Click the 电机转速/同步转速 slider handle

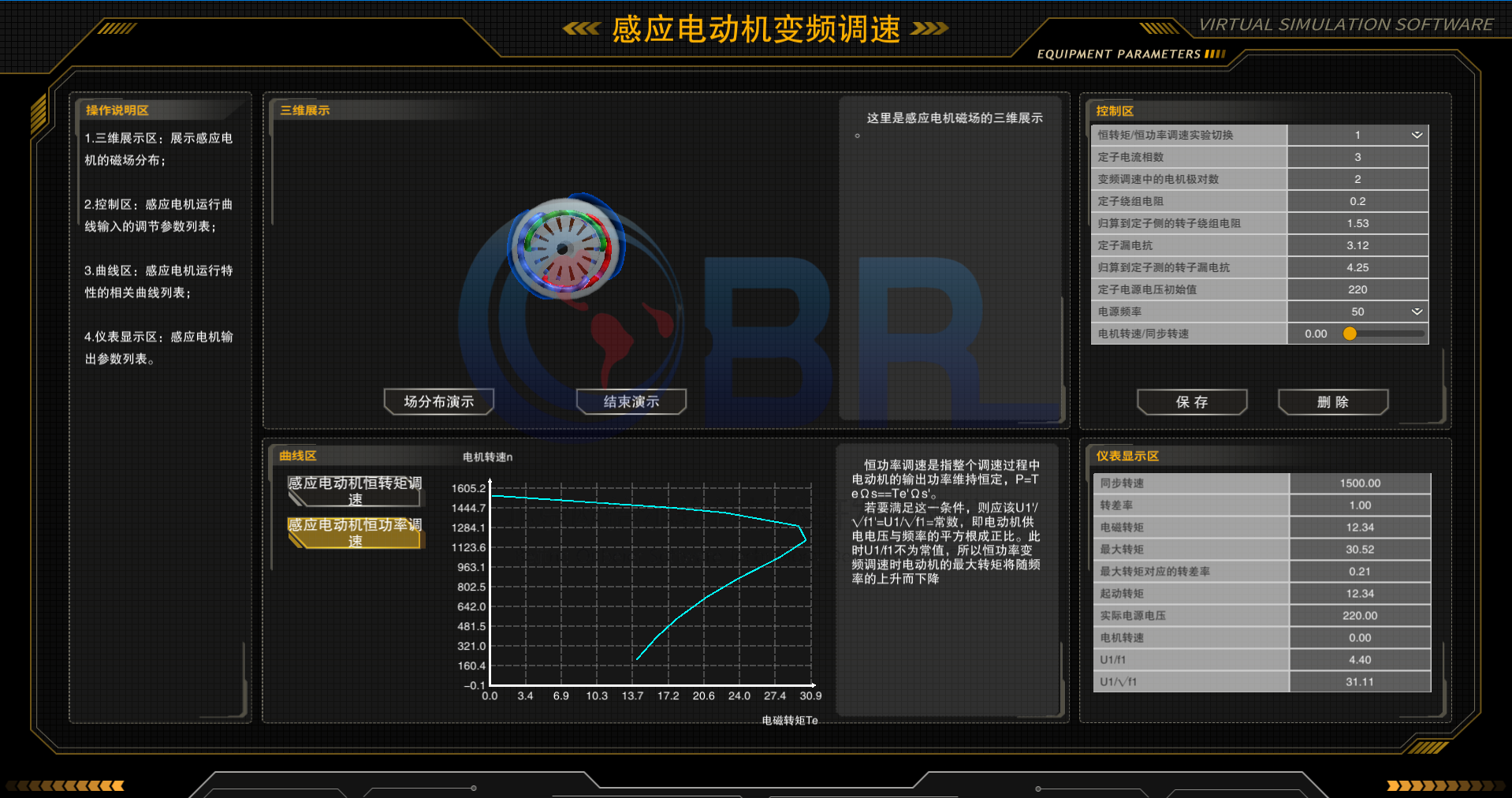(1350, 334)
